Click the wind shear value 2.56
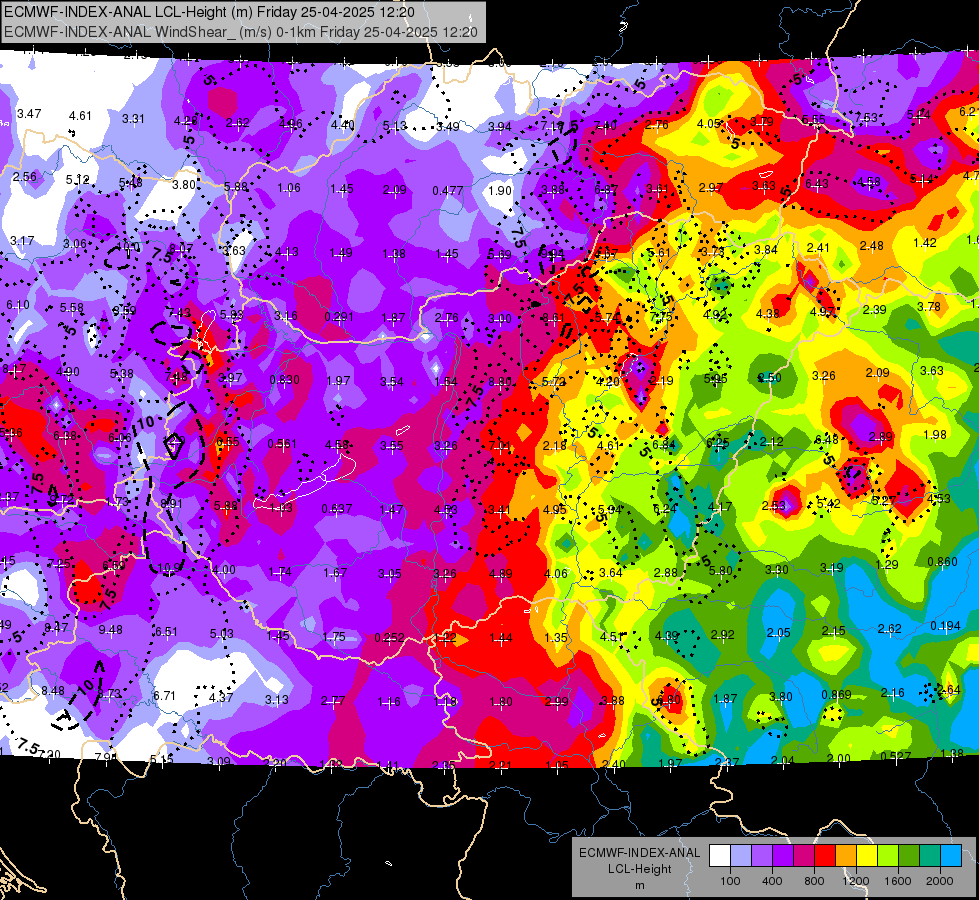The width and height of the screenshot is (979, 900). click(x=24, y=177)
